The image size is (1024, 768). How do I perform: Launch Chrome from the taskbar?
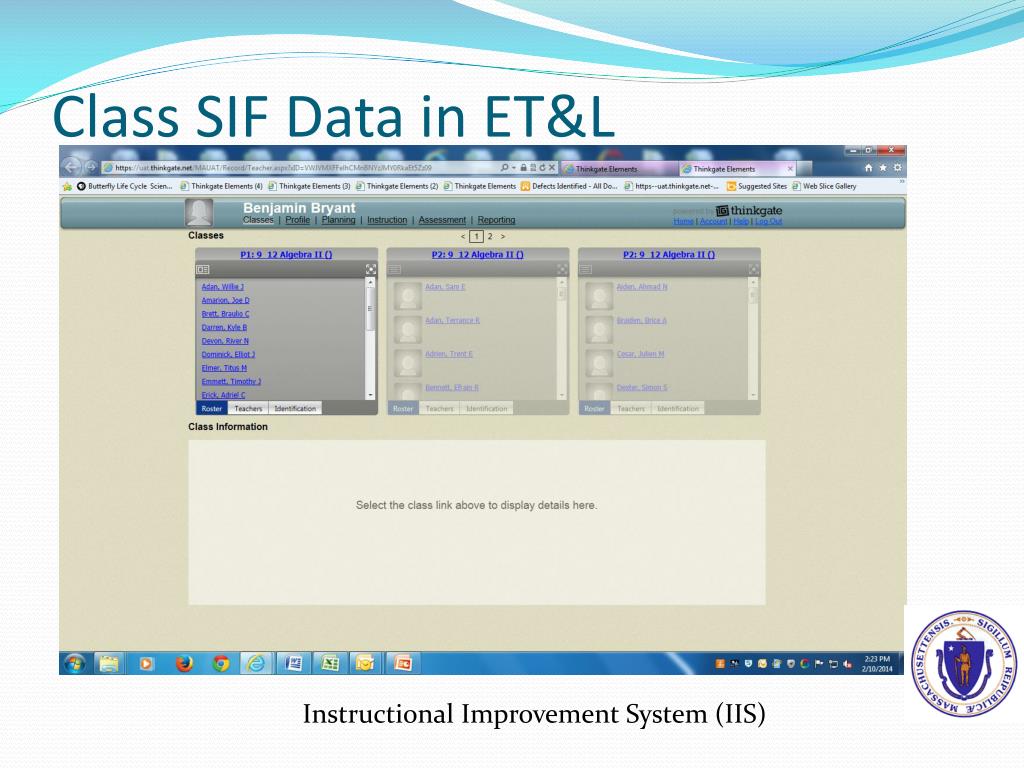pos(221,664)
